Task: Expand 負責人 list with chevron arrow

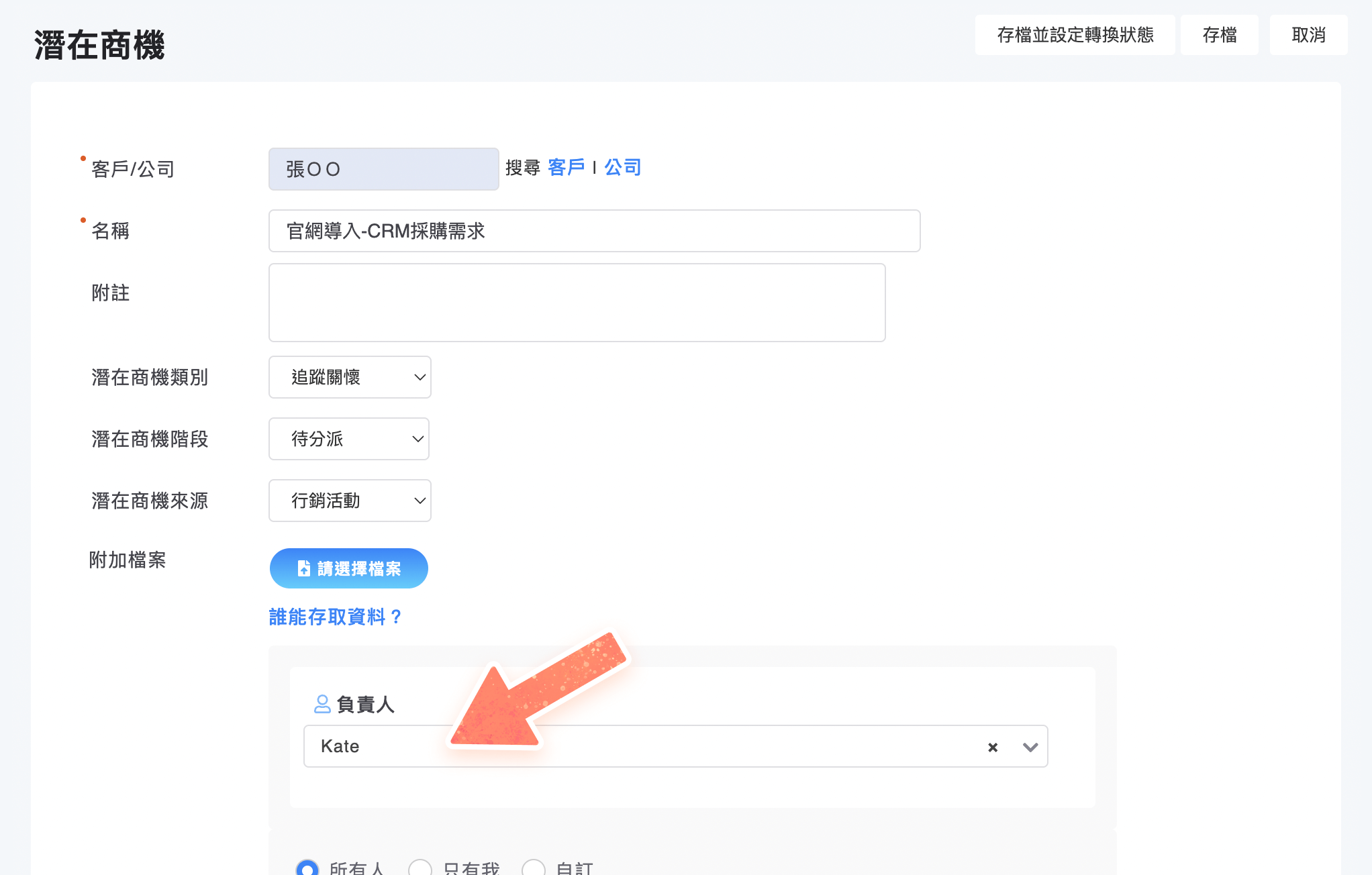Action: (x=1030, y=747)
